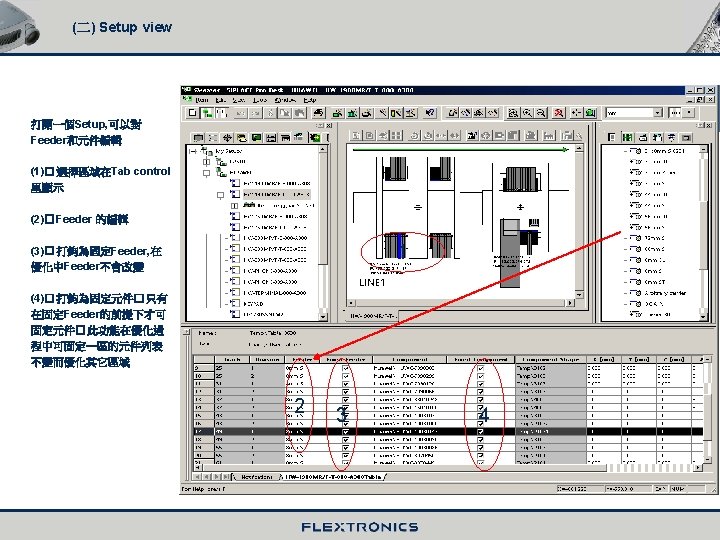This screenshot has width=720, height=540.
Task: Click the grayed-out Paste clipboard icon
Action: (x=300, y=112)
